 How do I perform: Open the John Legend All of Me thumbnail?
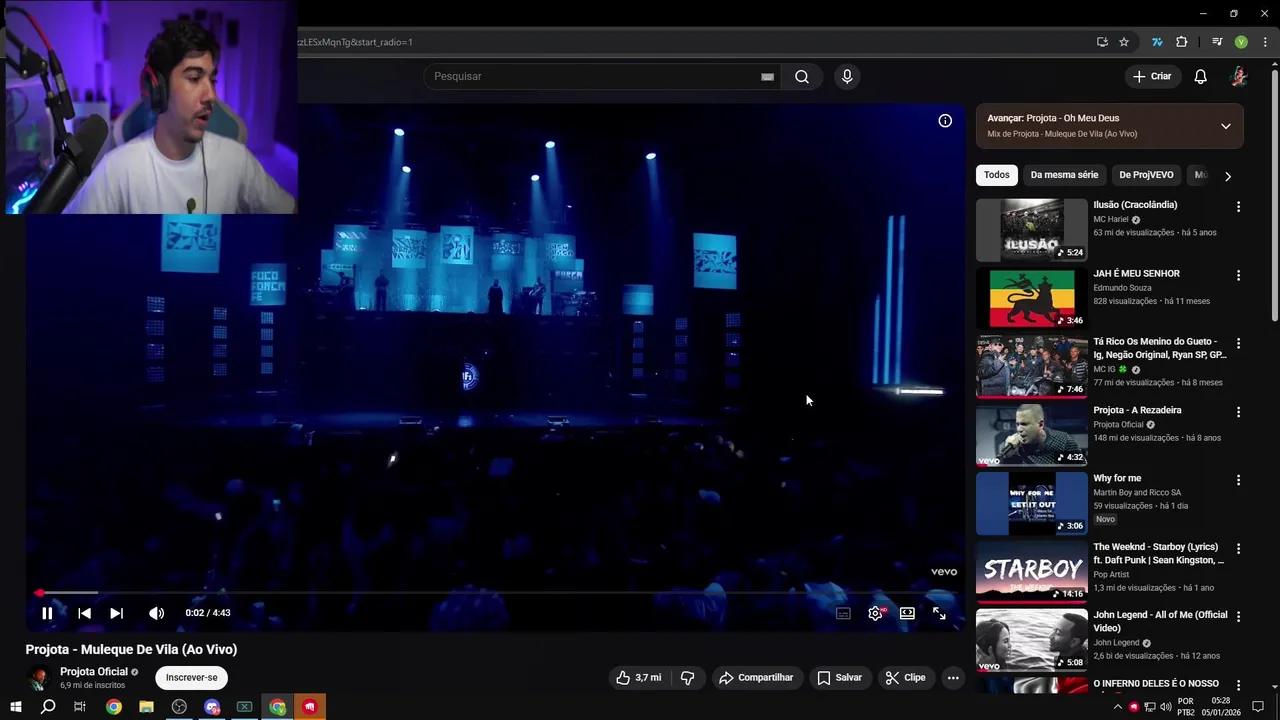1031,640
